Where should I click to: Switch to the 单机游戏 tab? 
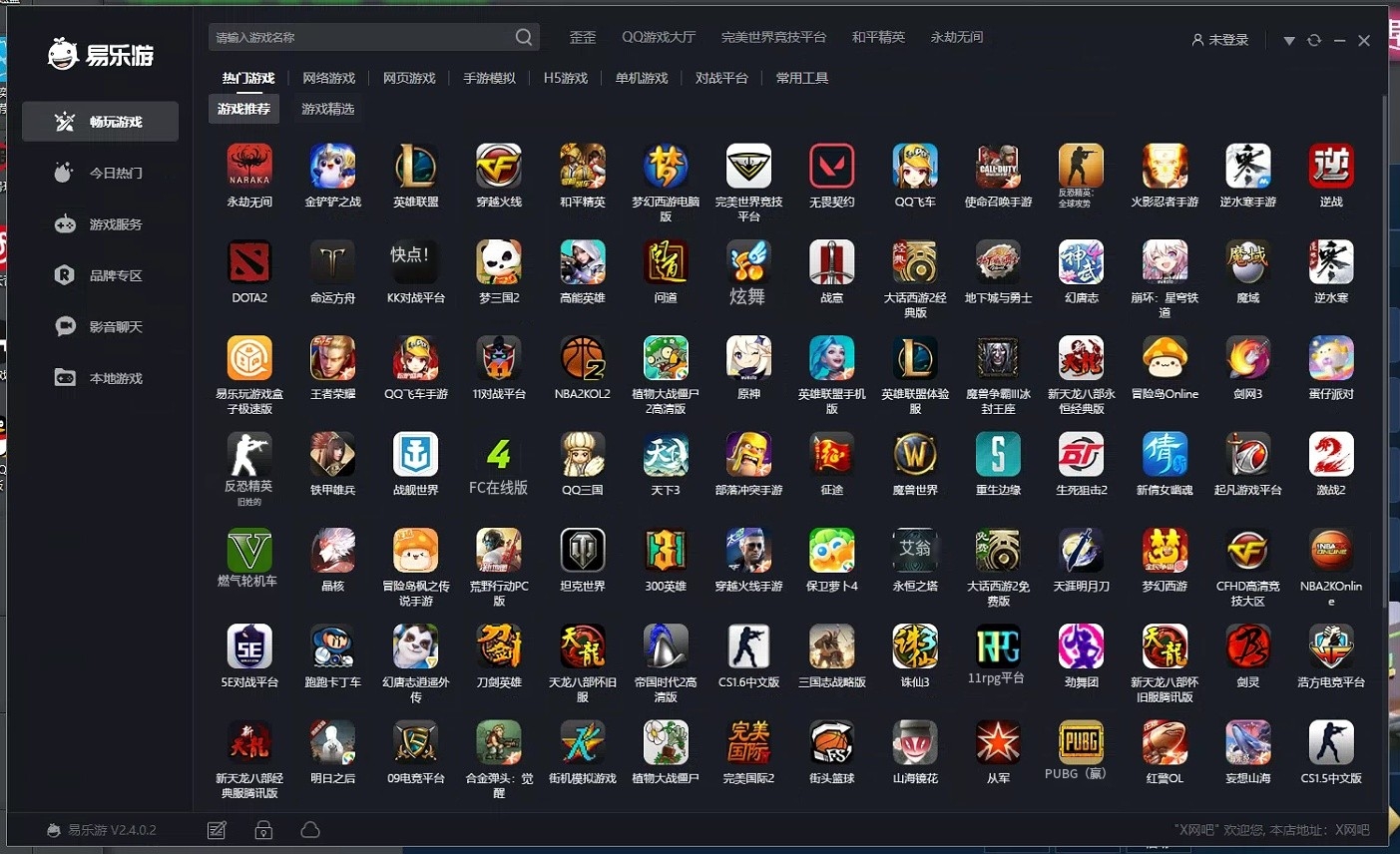tap(642, 78)
